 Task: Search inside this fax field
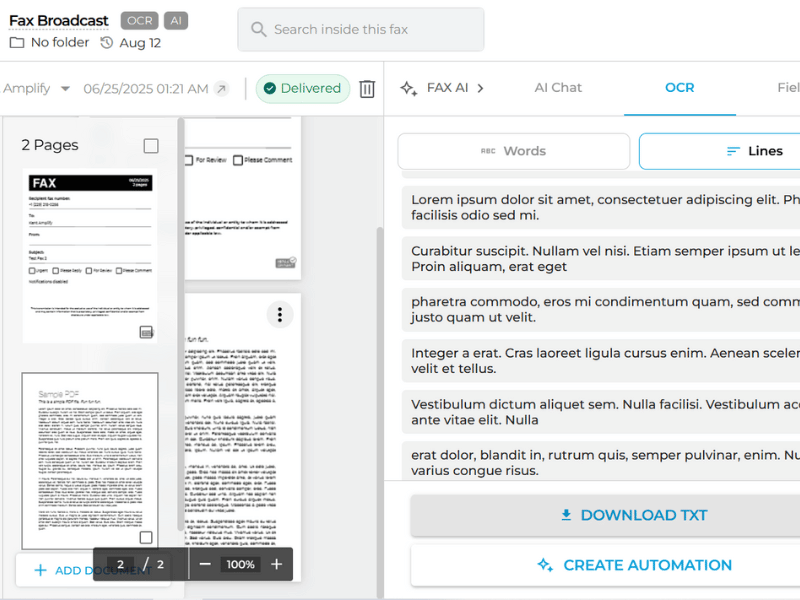(361, 30)
